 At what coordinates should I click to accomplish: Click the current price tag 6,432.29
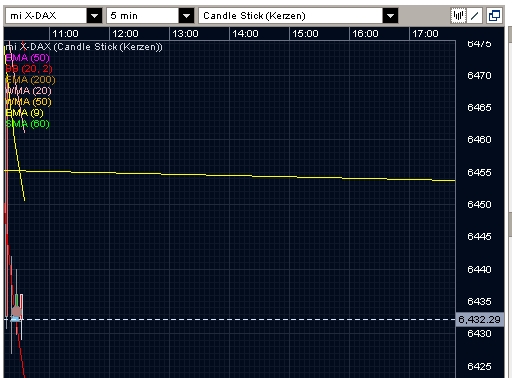coord(479,320)
